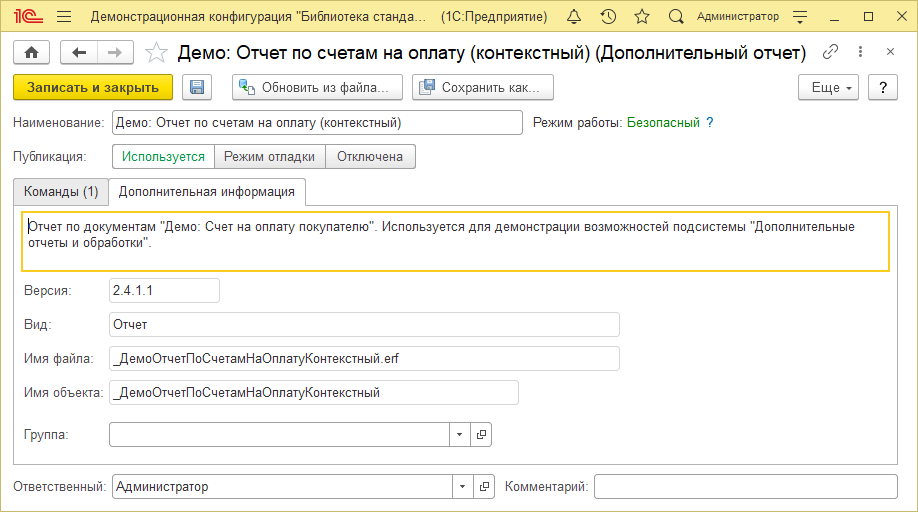Click Записать и закрыть button
Viewport: 918px width, 512px height.
[93, 87]
